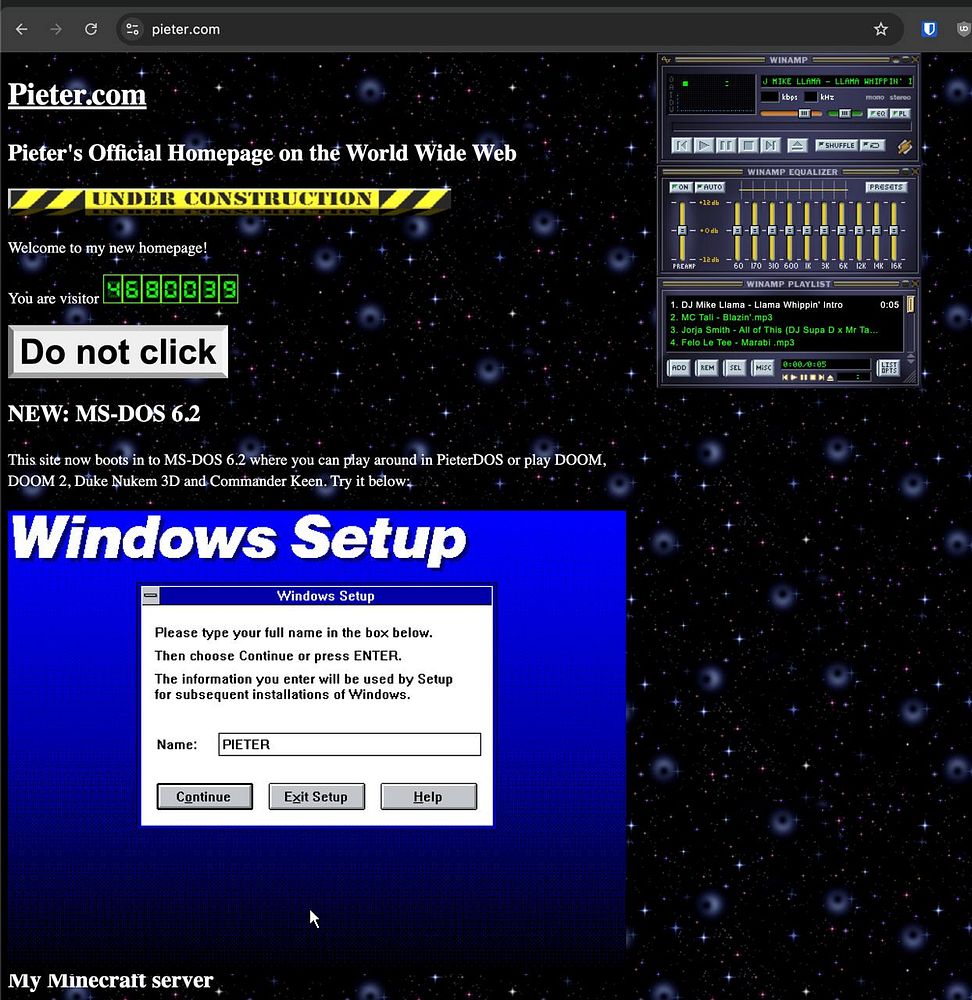Click browser back arrow
972x1000 pixels.
click(22, 29)
